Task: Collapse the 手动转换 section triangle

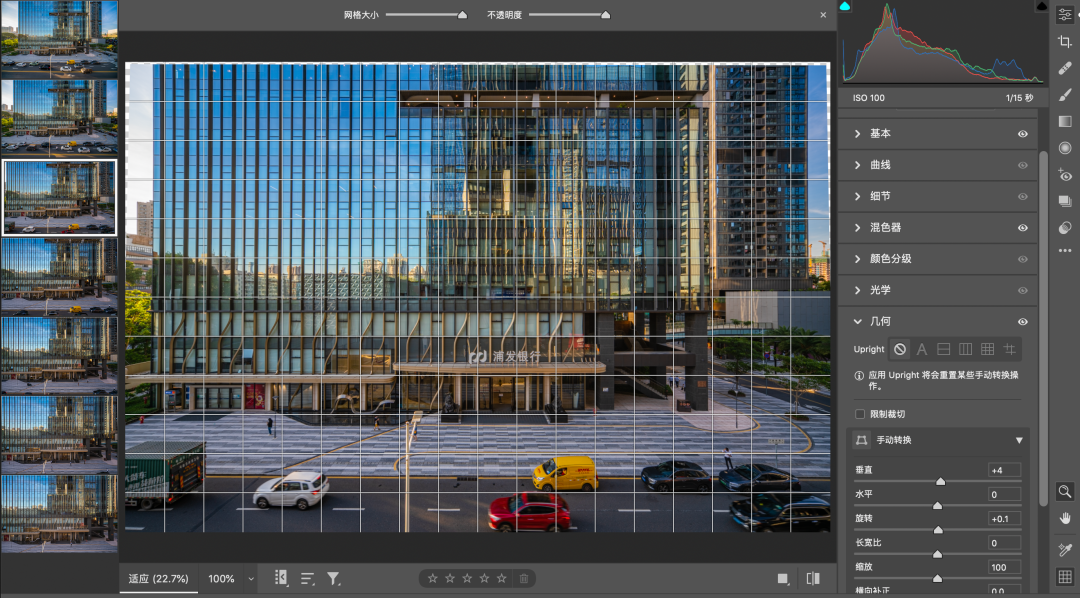Action: coord(1019,440)
